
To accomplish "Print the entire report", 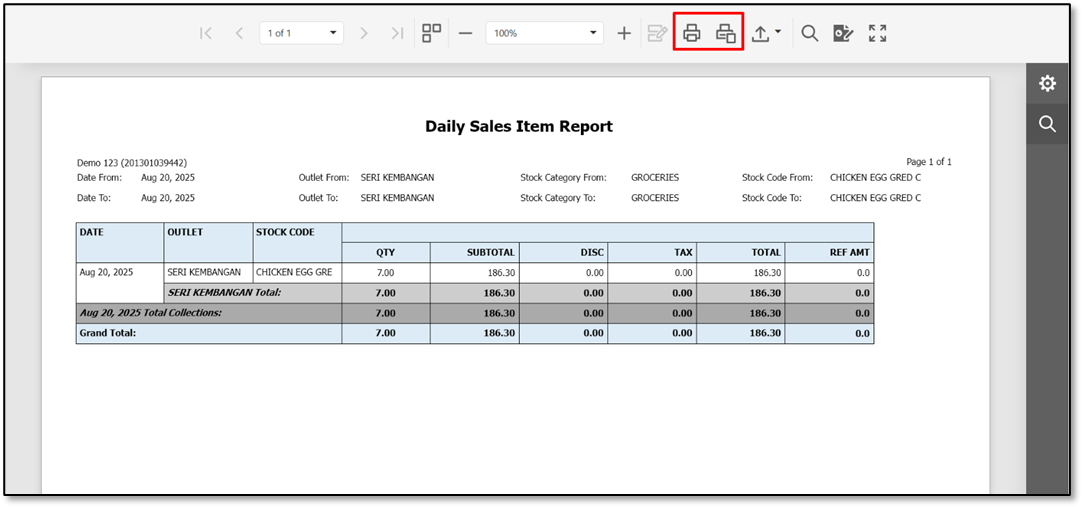I will (692, 33).
